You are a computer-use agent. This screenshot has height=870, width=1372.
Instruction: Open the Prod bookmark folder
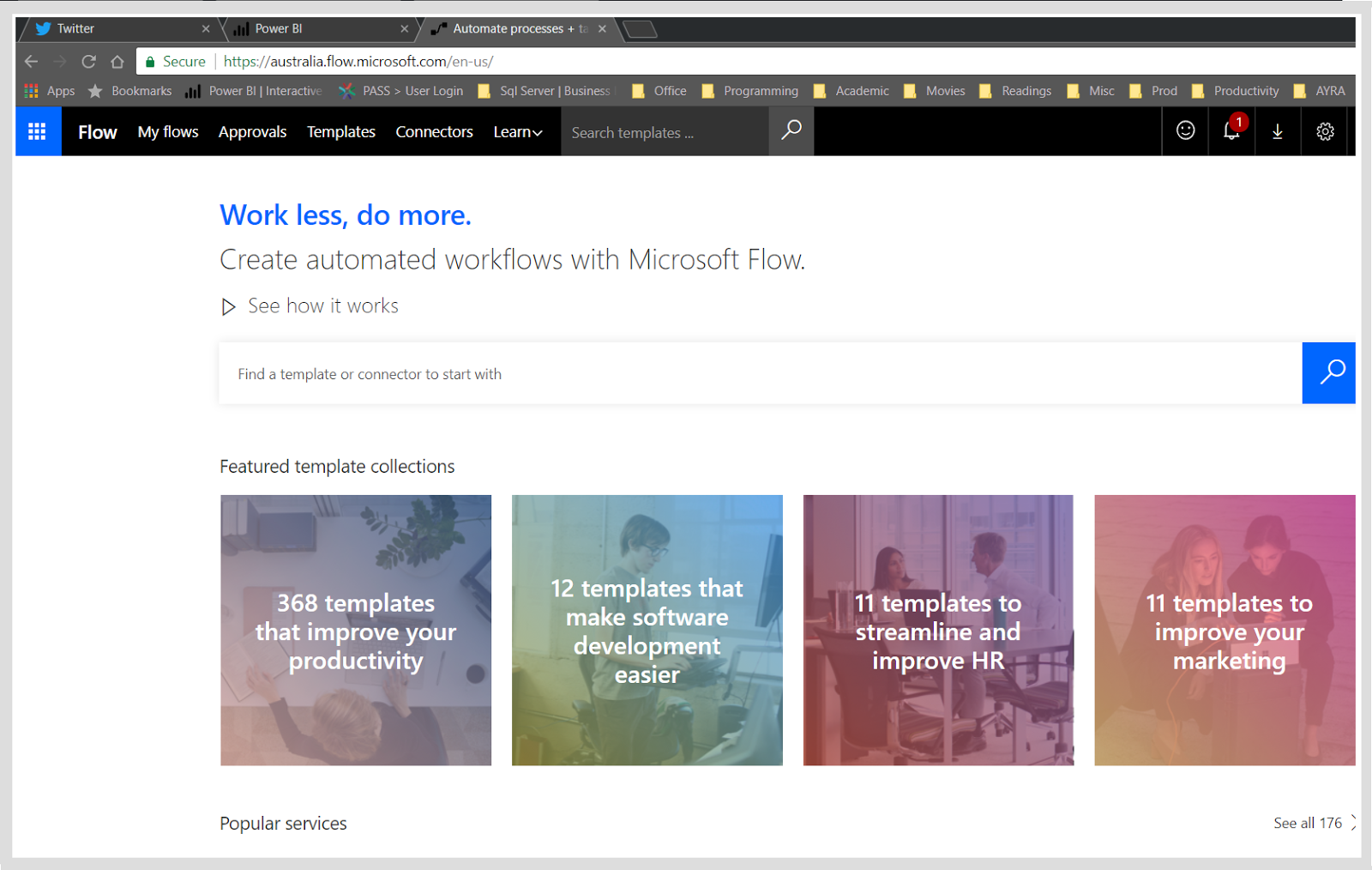coord(1154,91)
